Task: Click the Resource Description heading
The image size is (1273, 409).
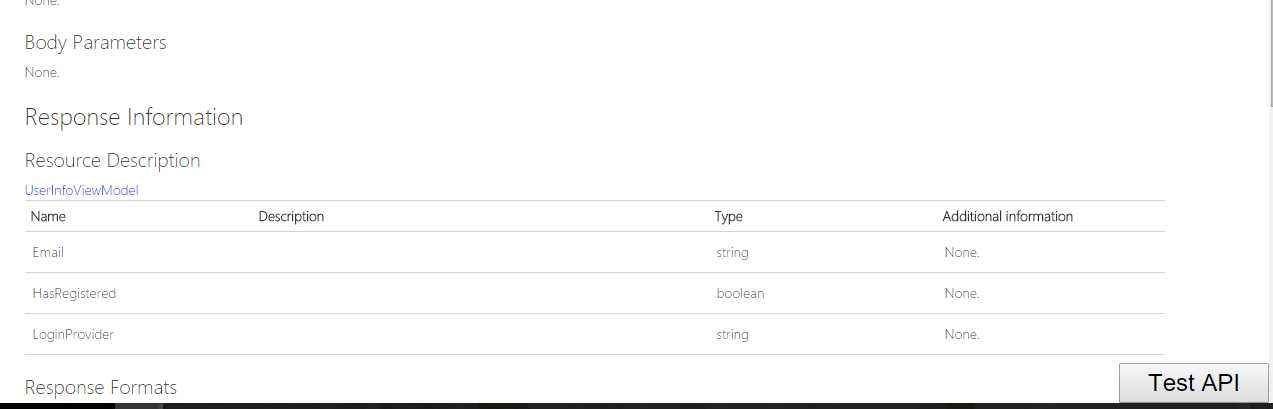Action: pyautogui.click(x=112, y=160)
